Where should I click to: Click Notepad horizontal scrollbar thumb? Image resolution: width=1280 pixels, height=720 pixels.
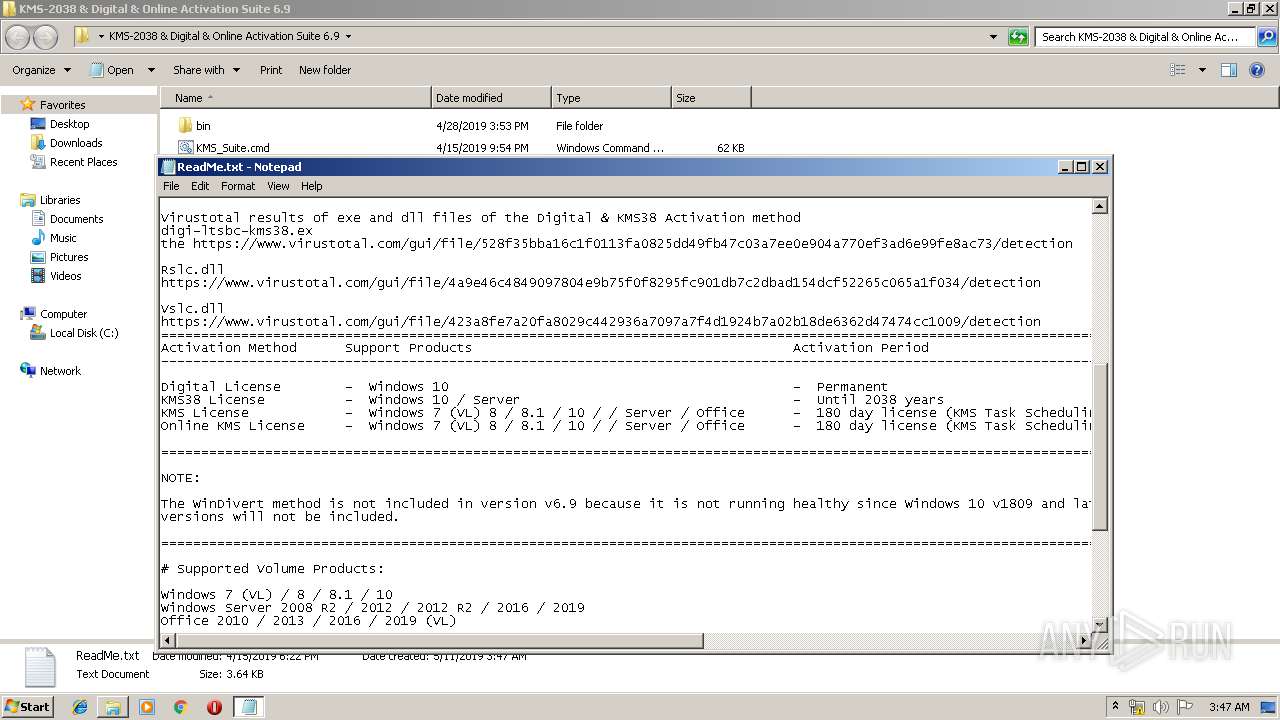[440, 641]
